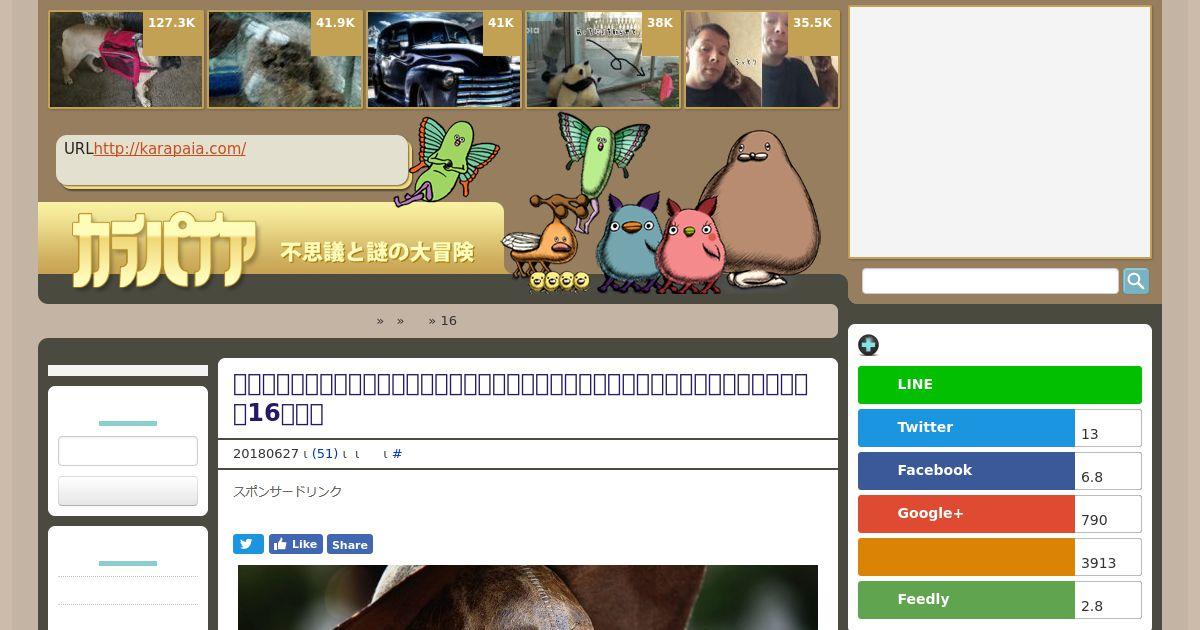The height and width of the screenshot is (630, 1200).
Task: Open the fluffy animal thumbnail 41.9K
Action: (285, 60)
